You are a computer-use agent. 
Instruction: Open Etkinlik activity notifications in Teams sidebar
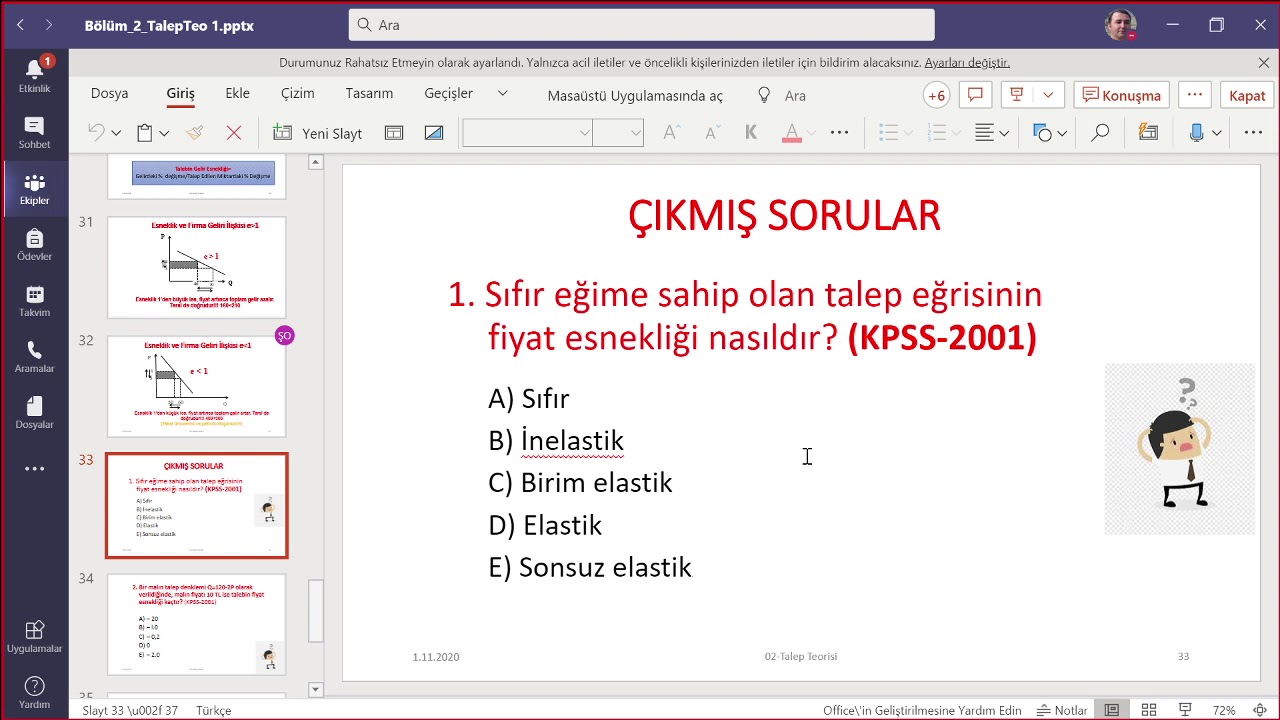[34, 76]
